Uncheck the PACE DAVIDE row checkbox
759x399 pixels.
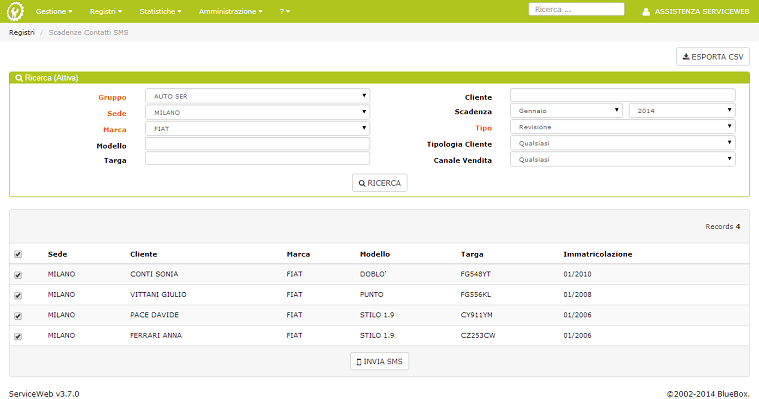[x=18, y=316]
